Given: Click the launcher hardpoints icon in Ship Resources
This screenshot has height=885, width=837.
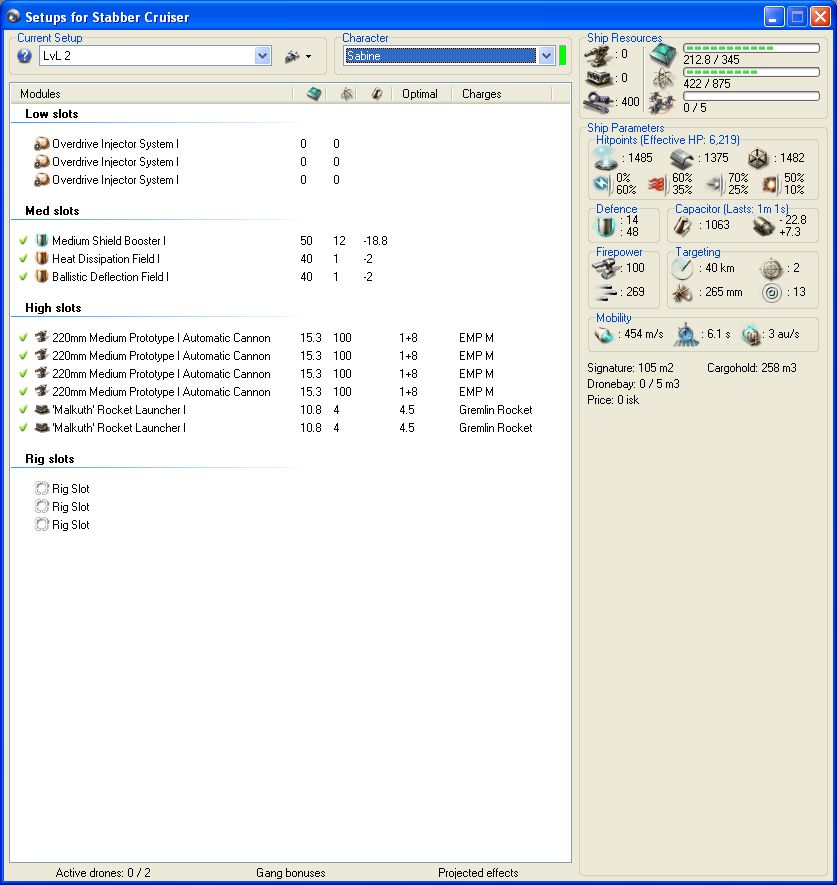Looking at the screenshot, I should tap(599, 78).
